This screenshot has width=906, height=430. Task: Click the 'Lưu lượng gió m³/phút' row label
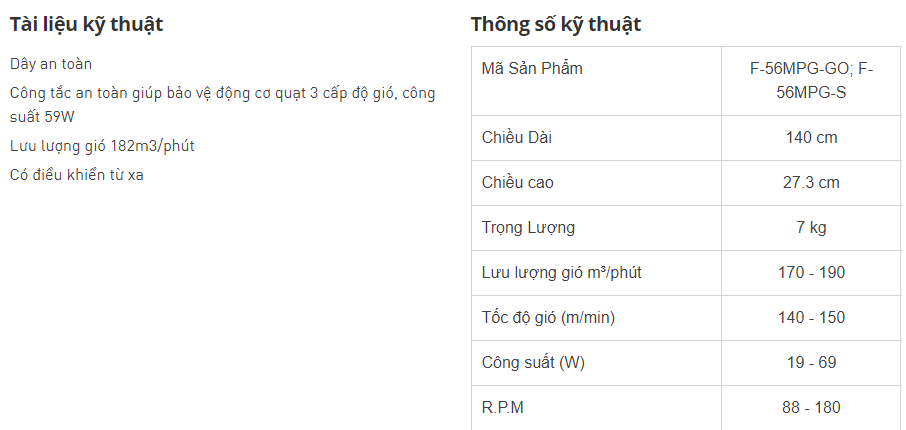click(562, 272)
